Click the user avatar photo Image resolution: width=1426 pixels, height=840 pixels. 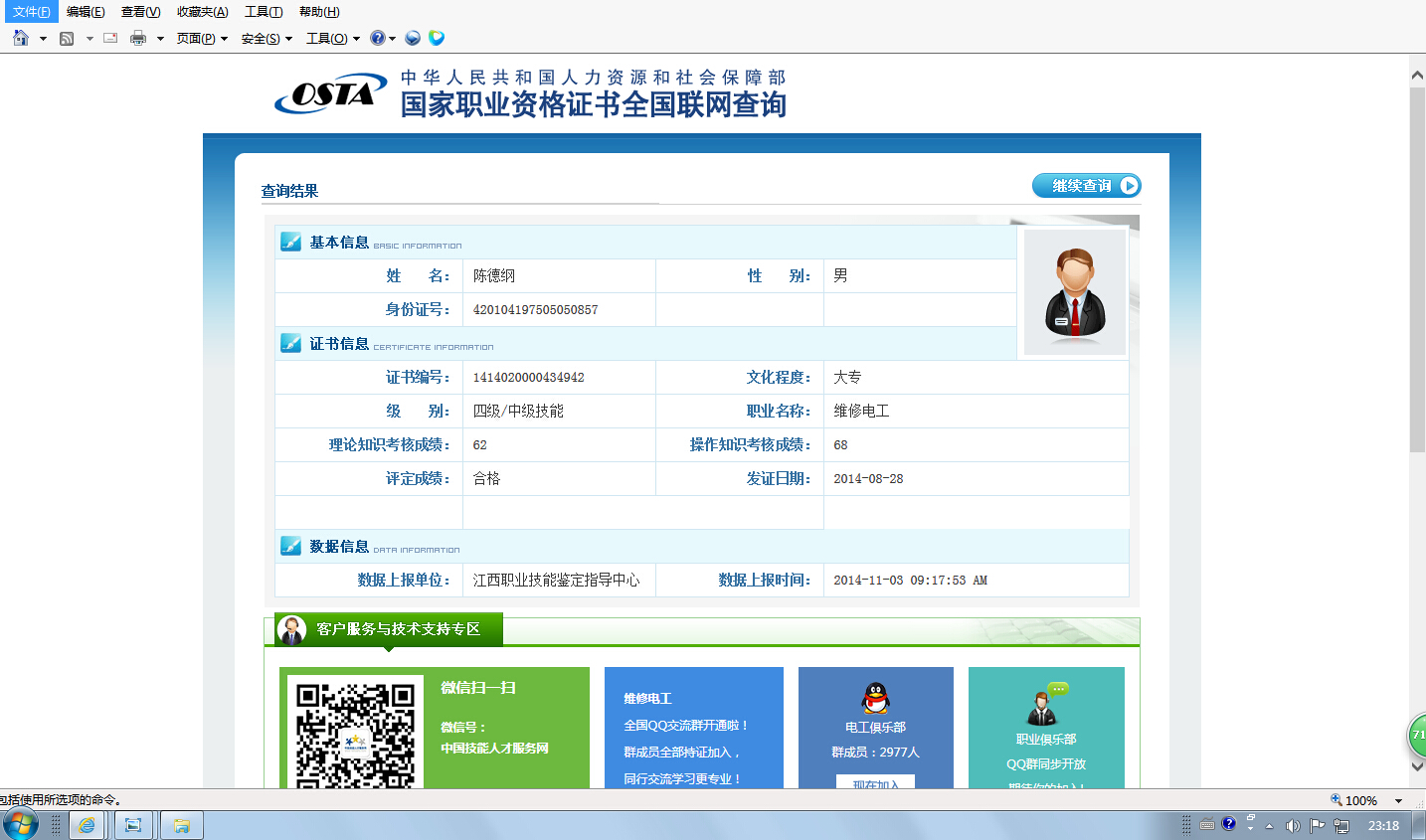[x=1074, y=292]
